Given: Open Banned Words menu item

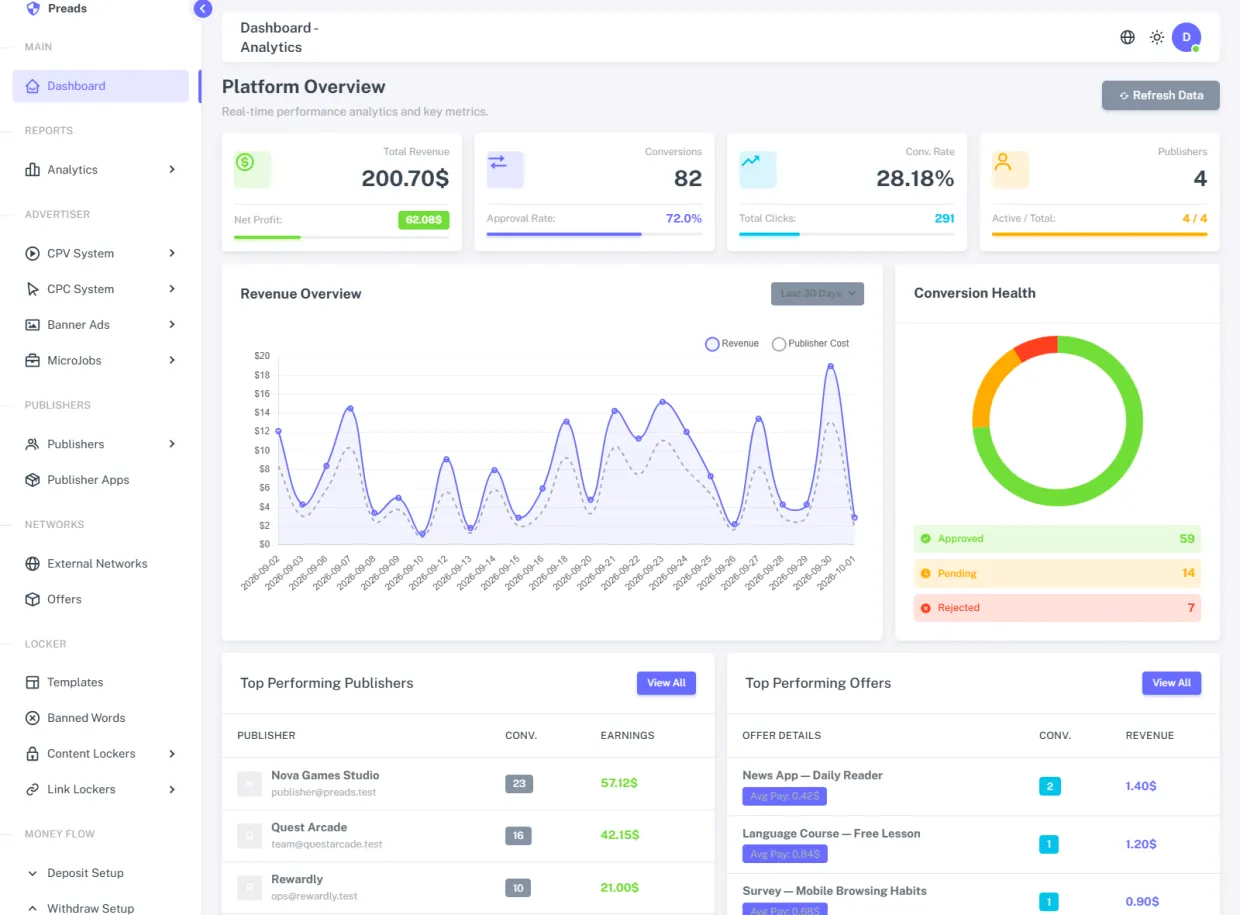Looking at the screenshot, I should click(x=101, y=718).
